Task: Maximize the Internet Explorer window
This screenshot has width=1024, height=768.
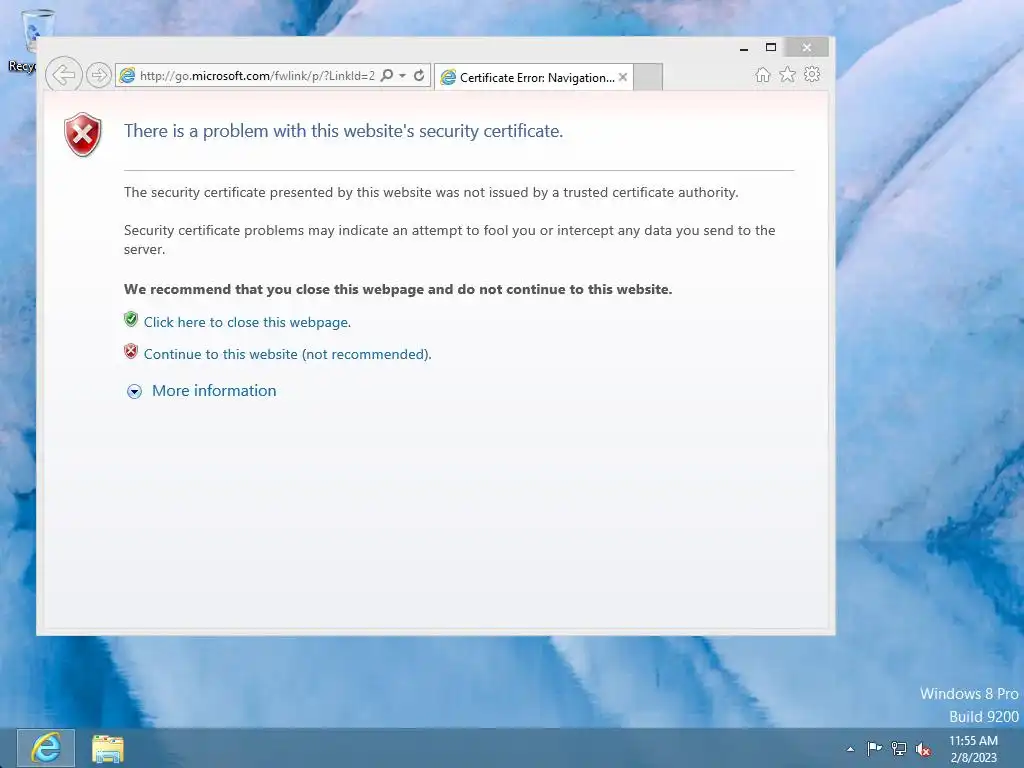Action: [x=771, y=48]
